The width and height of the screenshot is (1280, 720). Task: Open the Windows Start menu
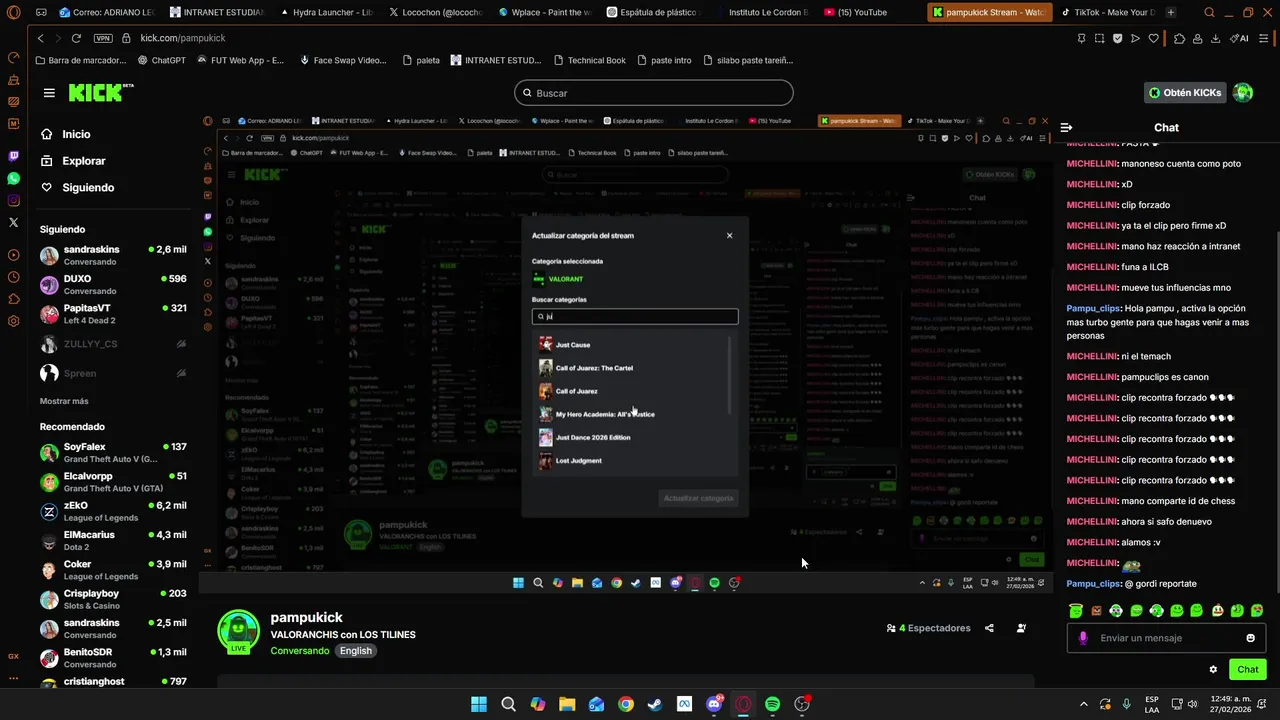coord(479,704)
